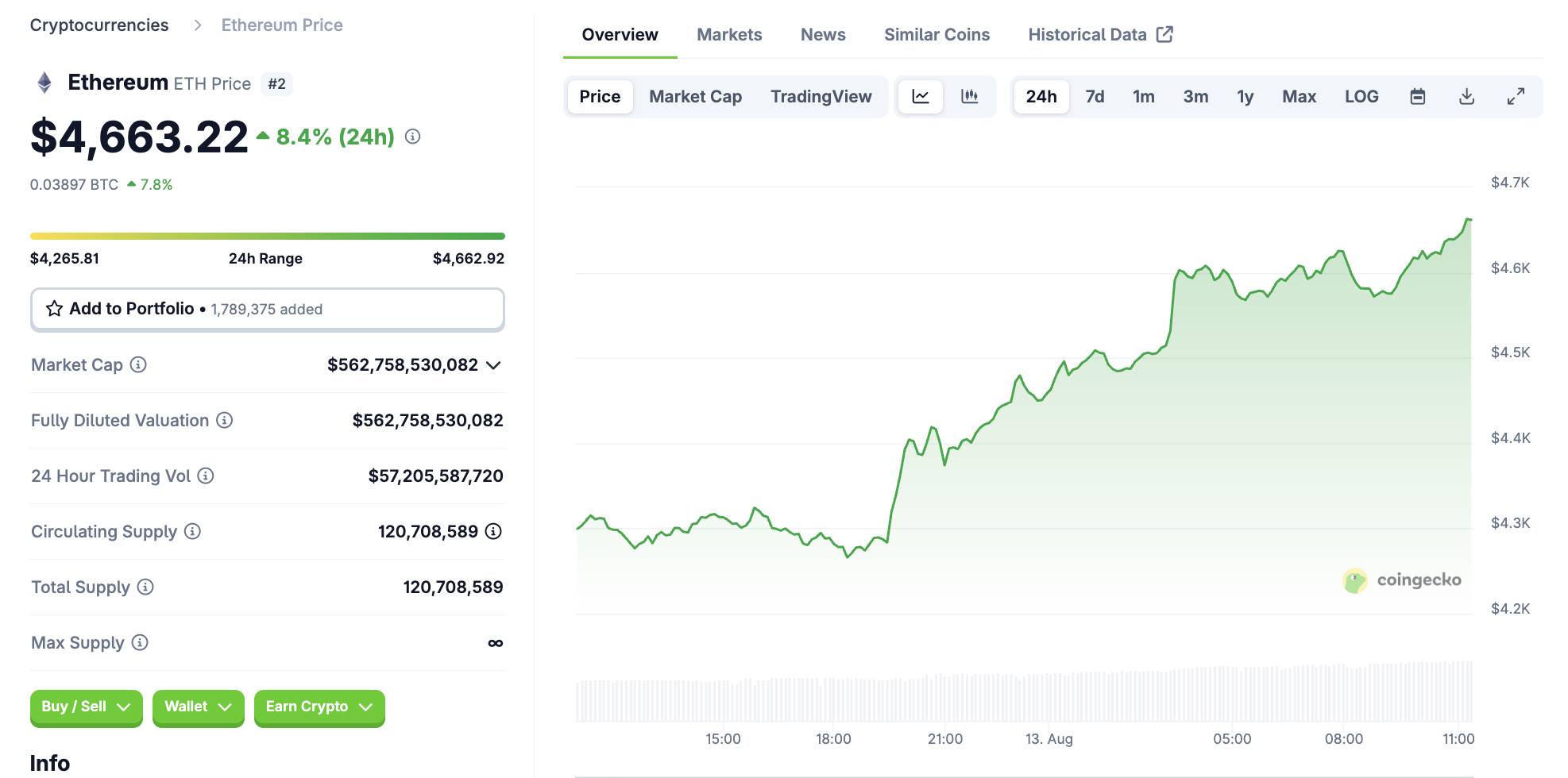
Task: Select the 24h time range
Action: [1041, 97]
